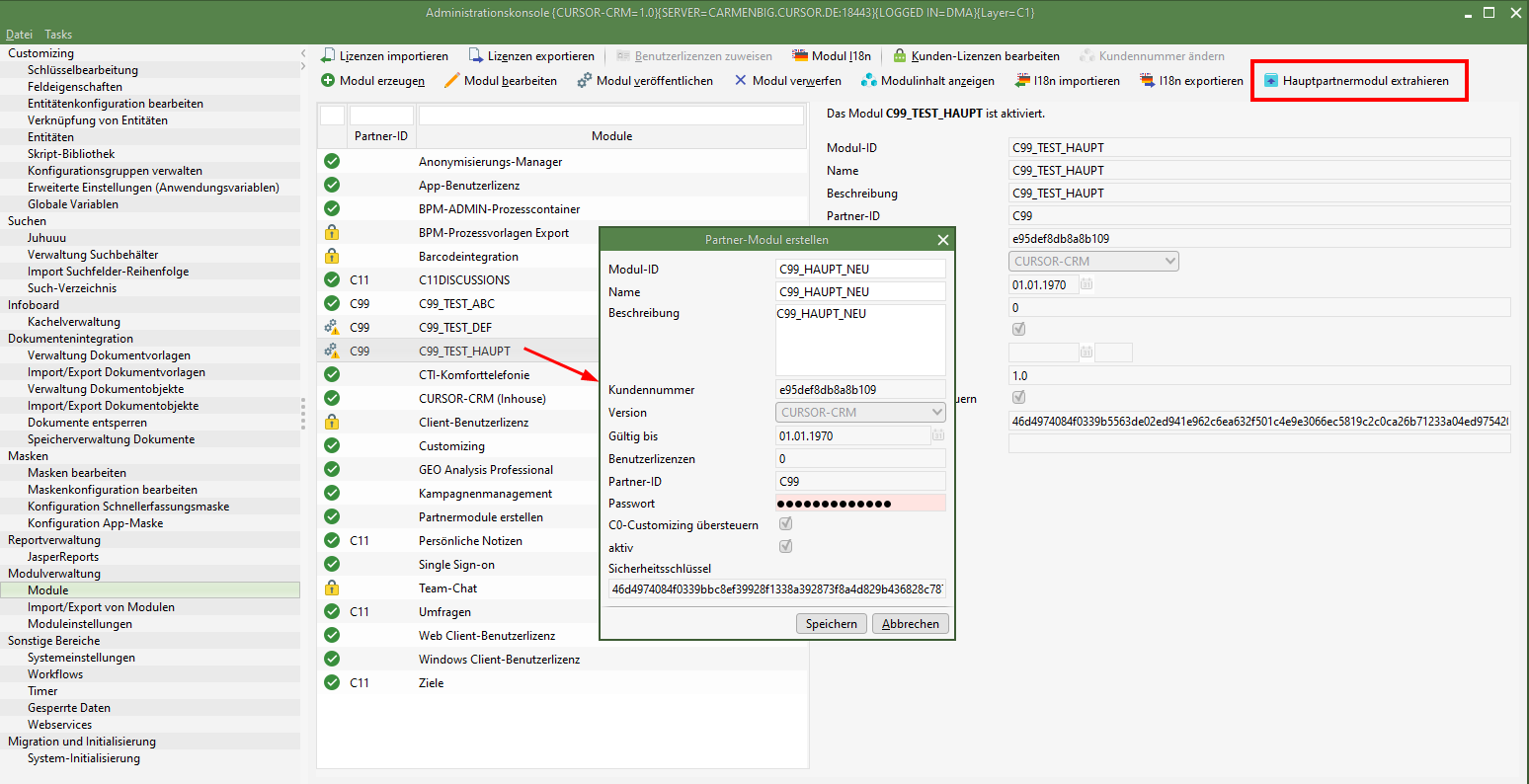Click the calendar icon next to Gültig bis

pos(938,435)
